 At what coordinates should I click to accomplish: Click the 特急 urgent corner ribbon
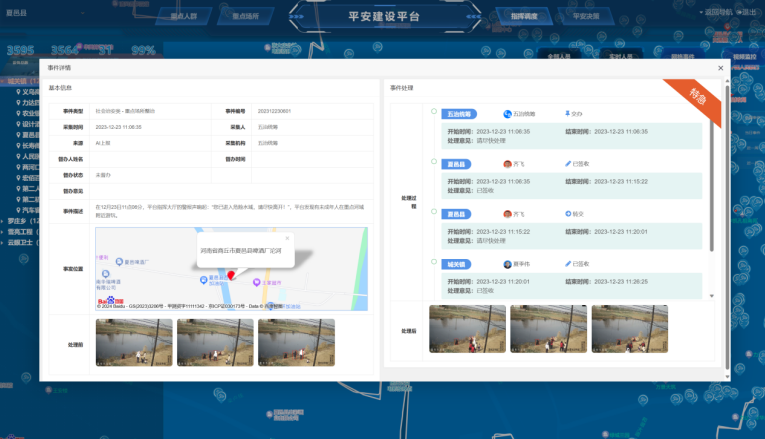point(698,97)
